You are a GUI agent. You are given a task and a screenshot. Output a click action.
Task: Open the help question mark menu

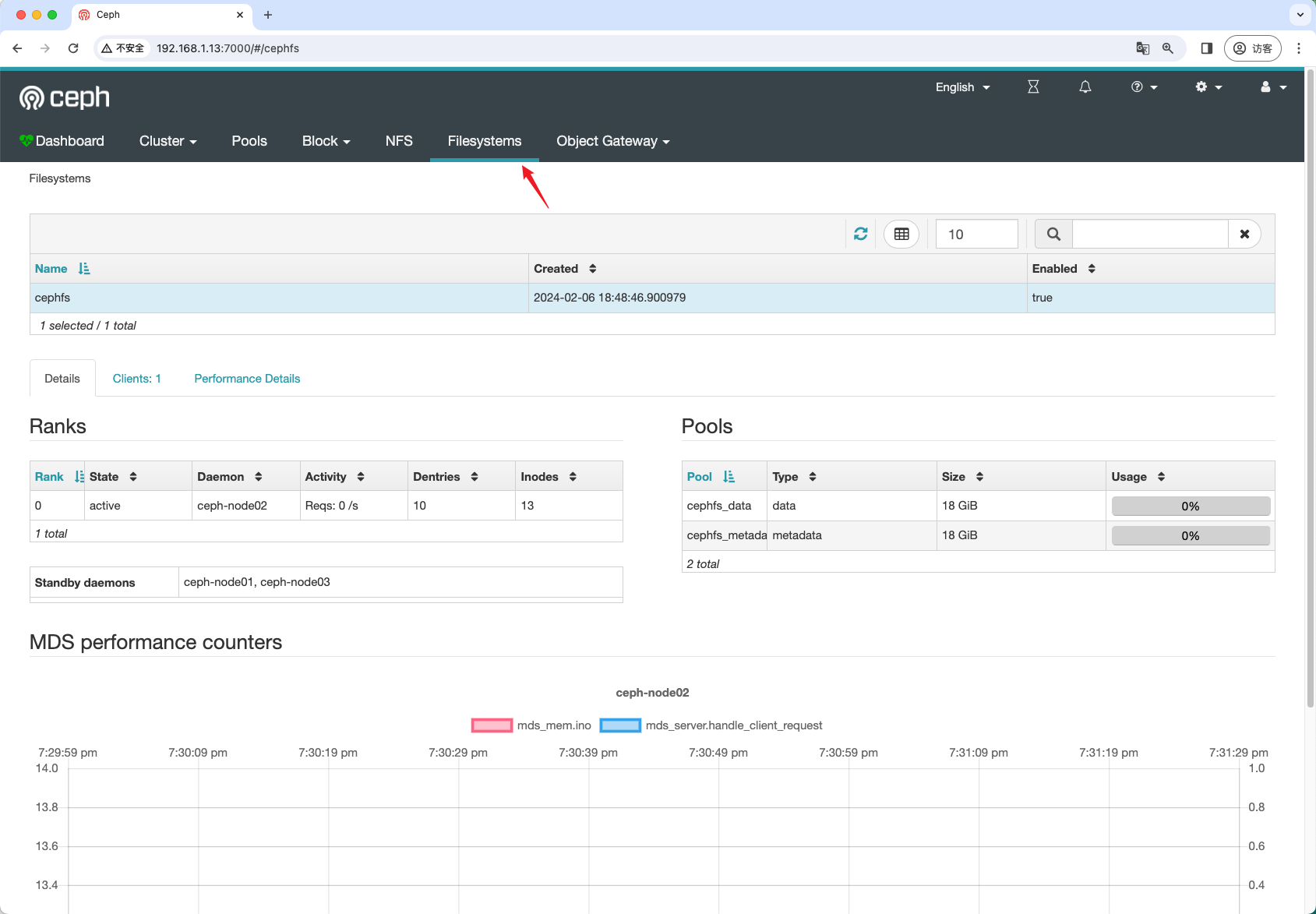pyautogui.click(x=1144, y=86)
